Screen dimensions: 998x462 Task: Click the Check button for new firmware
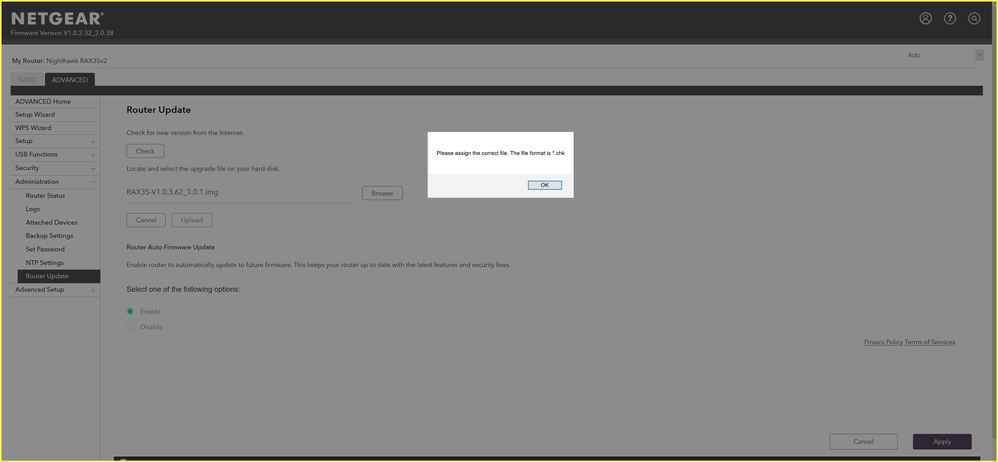[145, 151]
